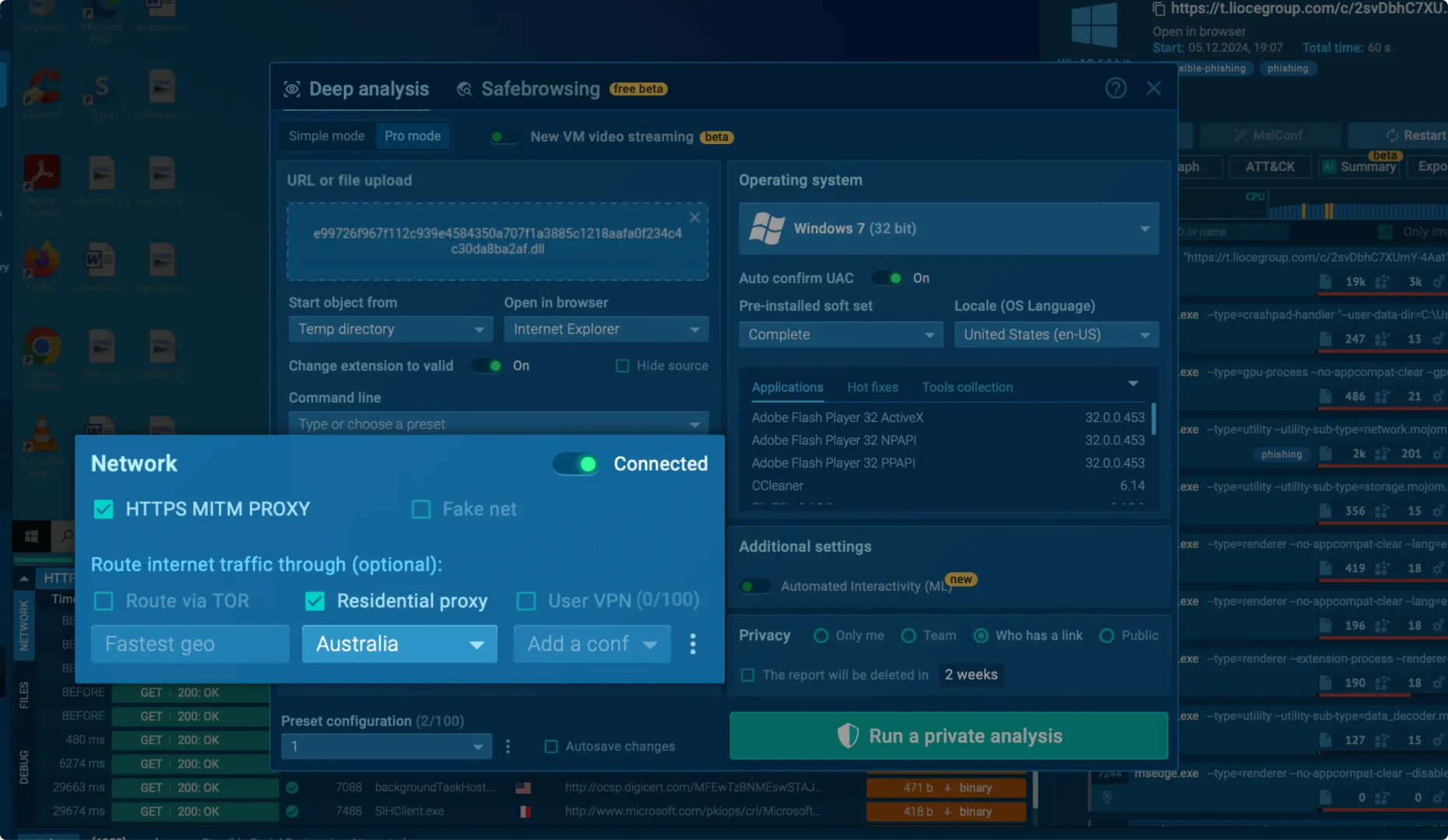The image size is (1448, 840).
Task: Select the Public privacy option
Action: point(1106,636)
